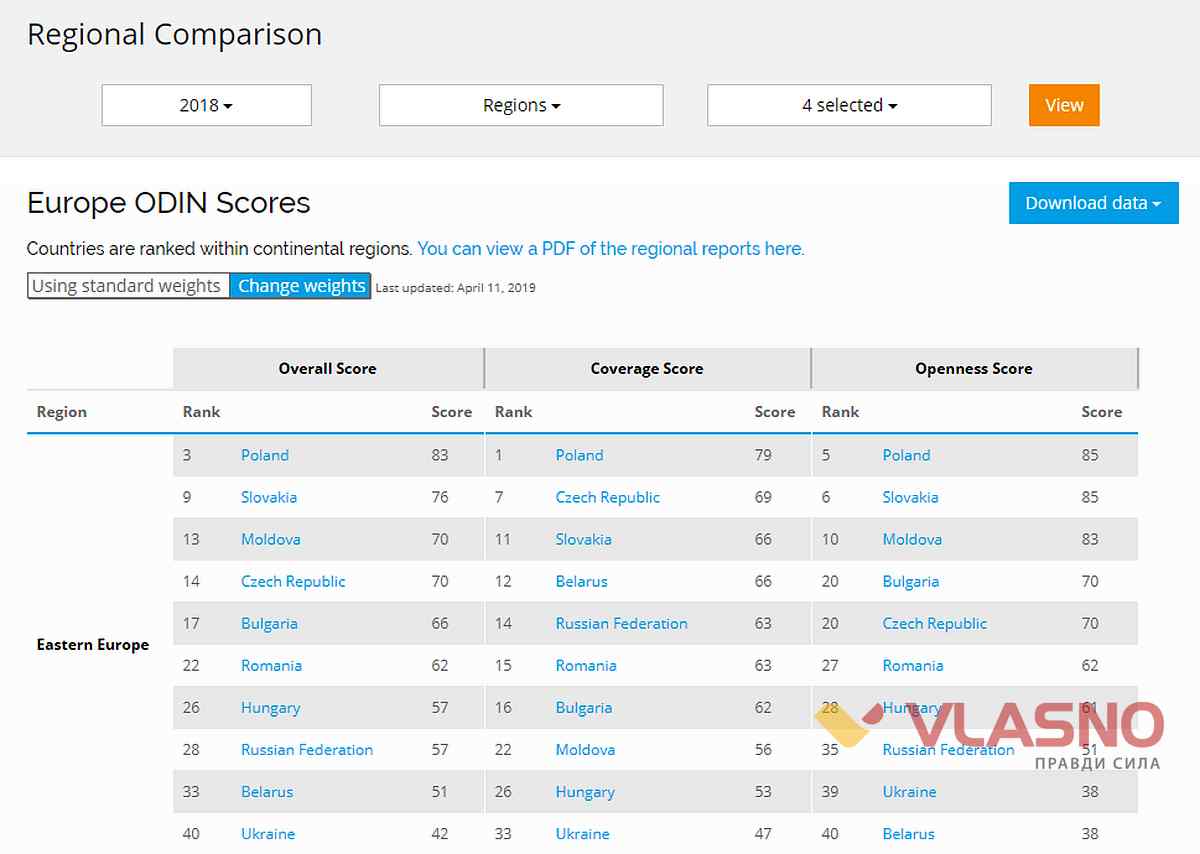Click the Overall Score column header
The width and height of the screenshot is (1200, 854).
pos(328,368)
